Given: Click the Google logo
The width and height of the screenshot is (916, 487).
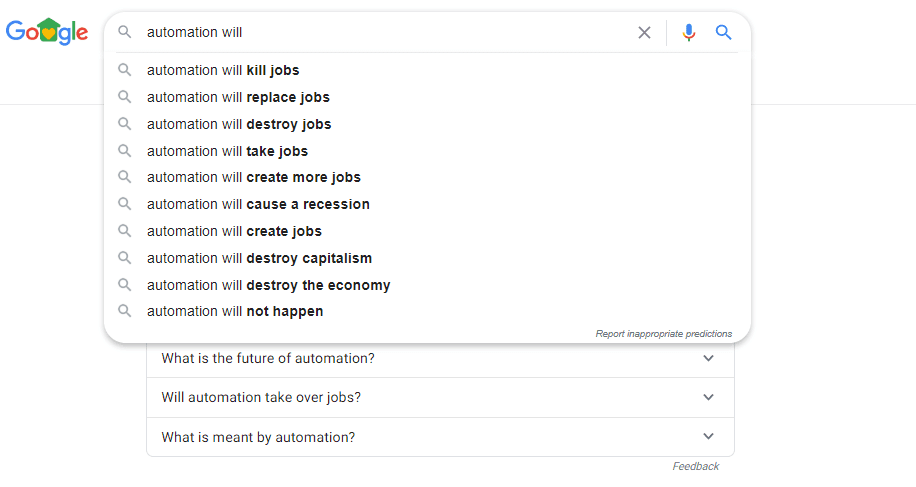Looking at the screenshot, I should coord(47,32).
